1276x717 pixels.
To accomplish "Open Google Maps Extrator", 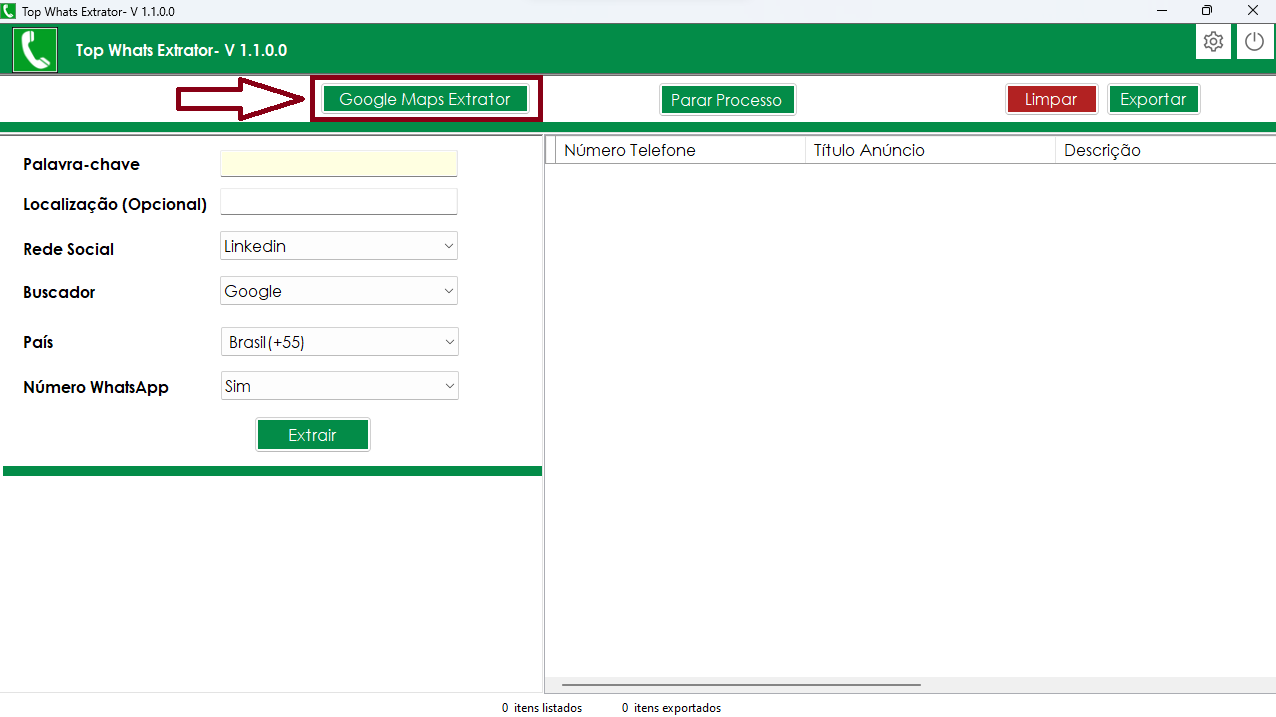I will [x=425, y=99].
